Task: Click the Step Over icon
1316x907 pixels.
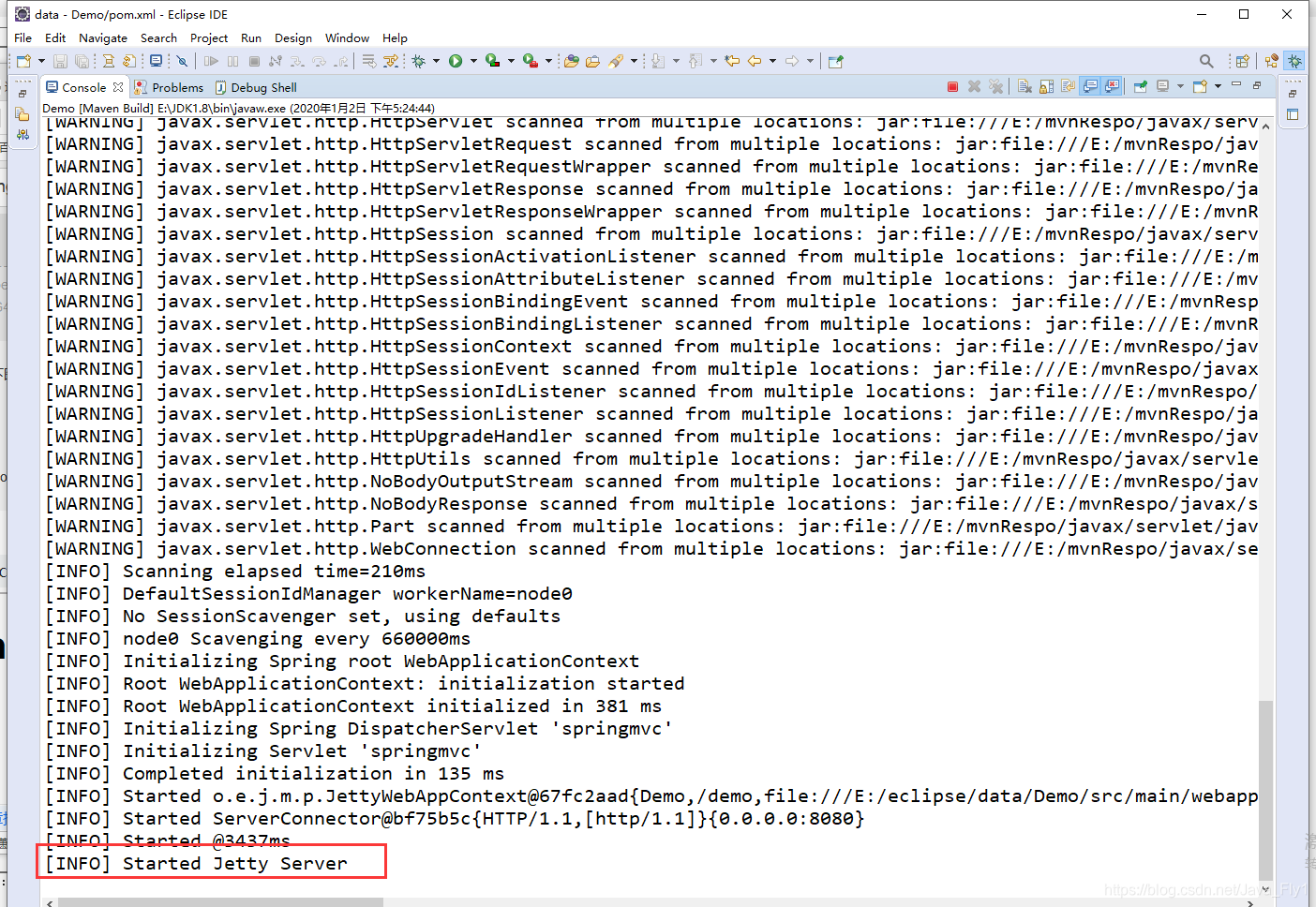Action: click(x=320, y=61)
